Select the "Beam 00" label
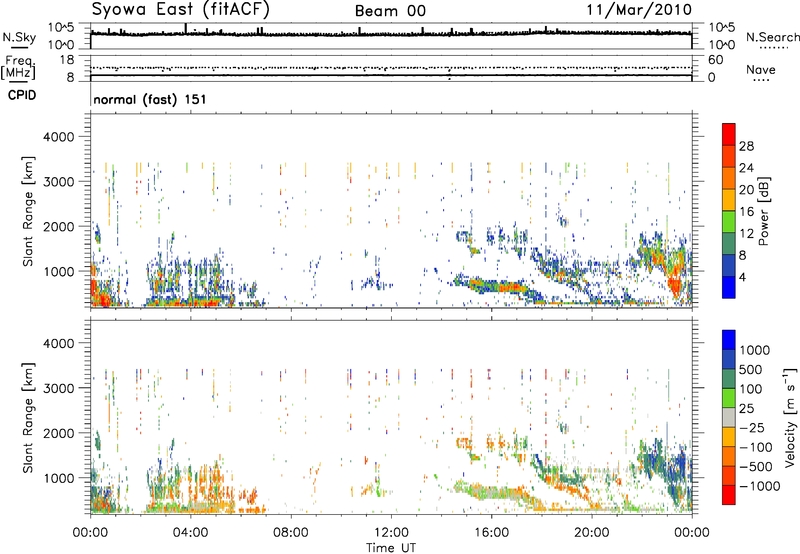 [390, 11]
